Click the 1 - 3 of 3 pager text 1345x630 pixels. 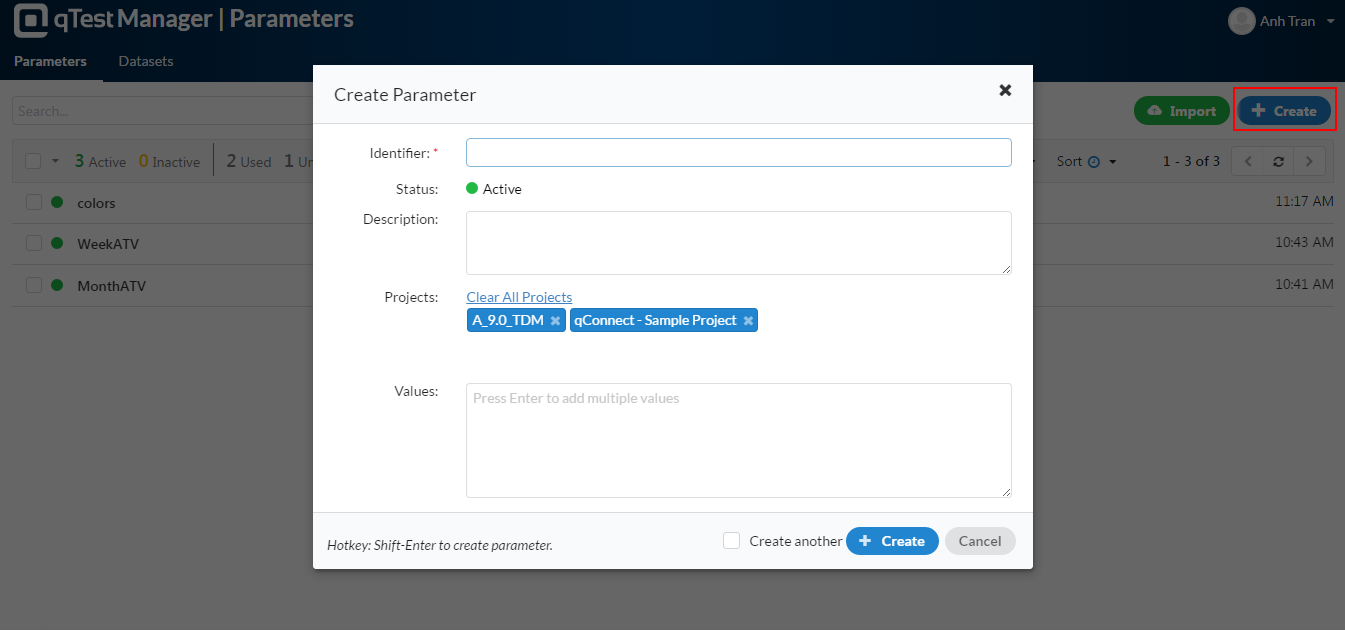pos(1191,161)
